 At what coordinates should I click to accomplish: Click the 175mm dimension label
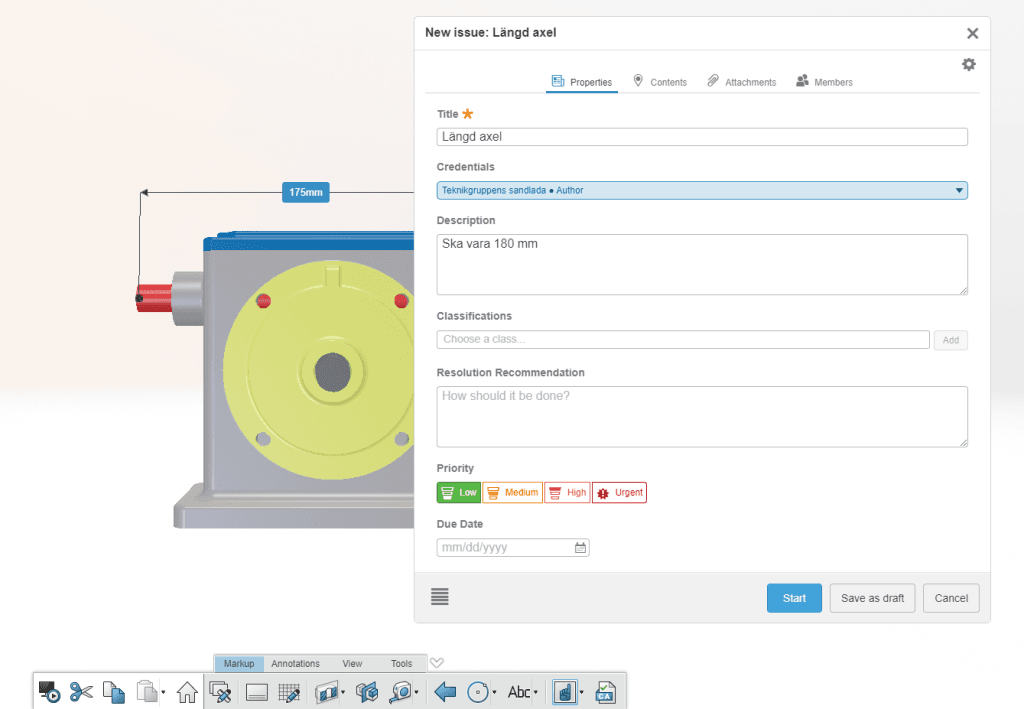pos(305,192)
